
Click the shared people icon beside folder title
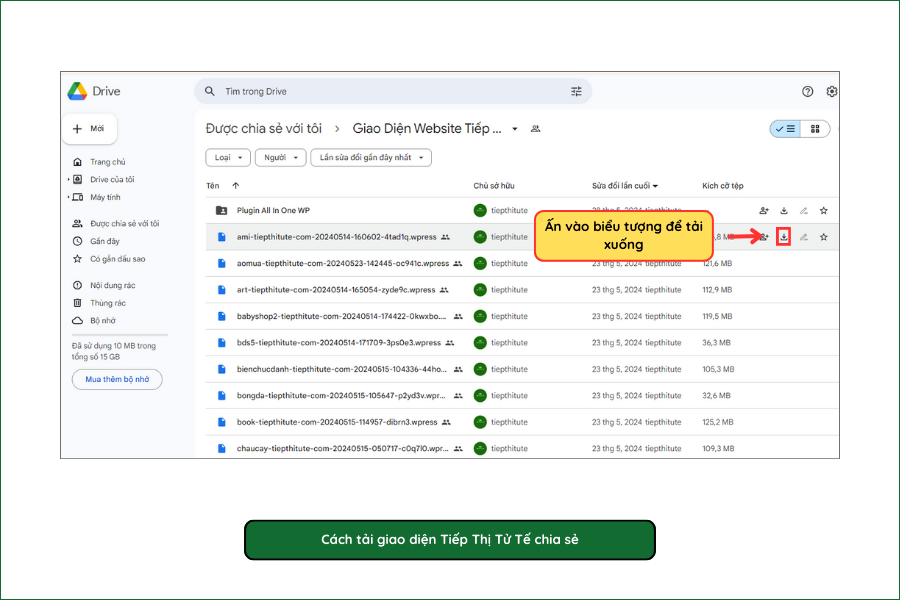pyautogui.click(x=536, y=129)
